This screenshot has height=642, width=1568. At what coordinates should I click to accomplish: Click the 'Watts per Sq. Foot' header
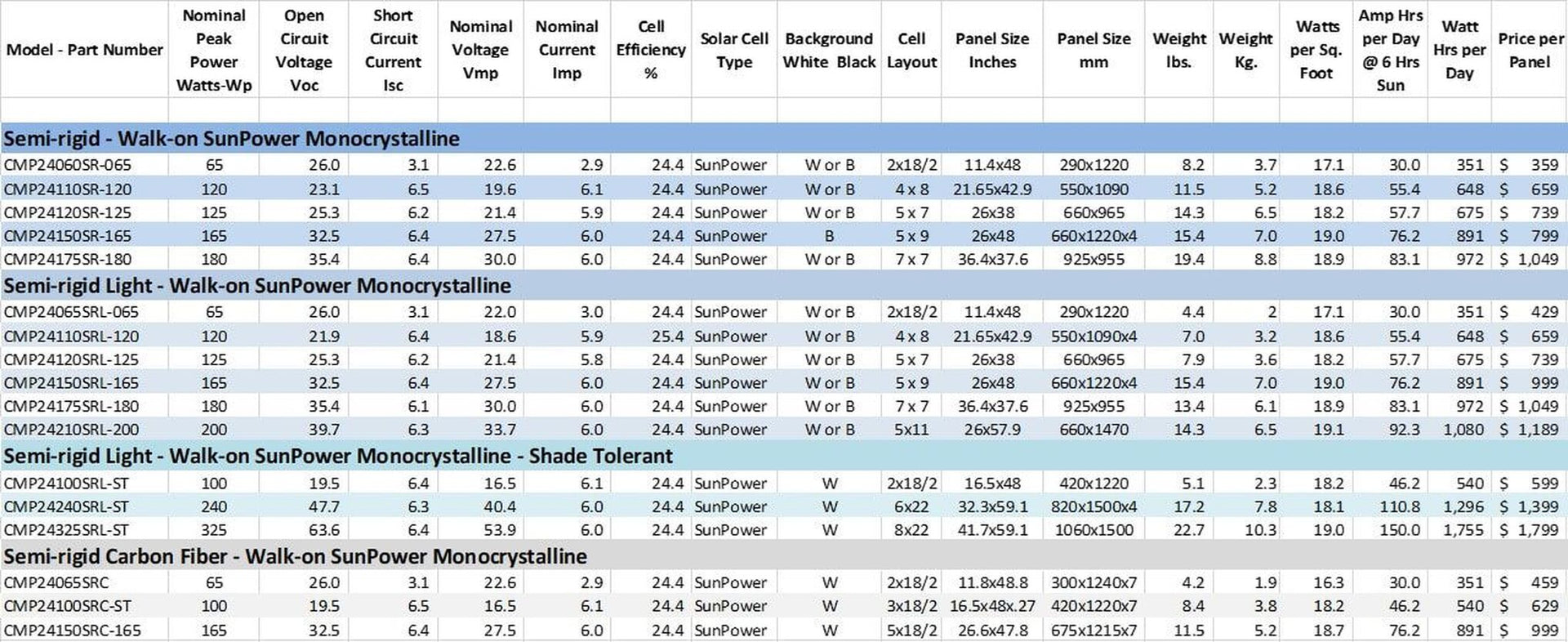coord(1316,50)
